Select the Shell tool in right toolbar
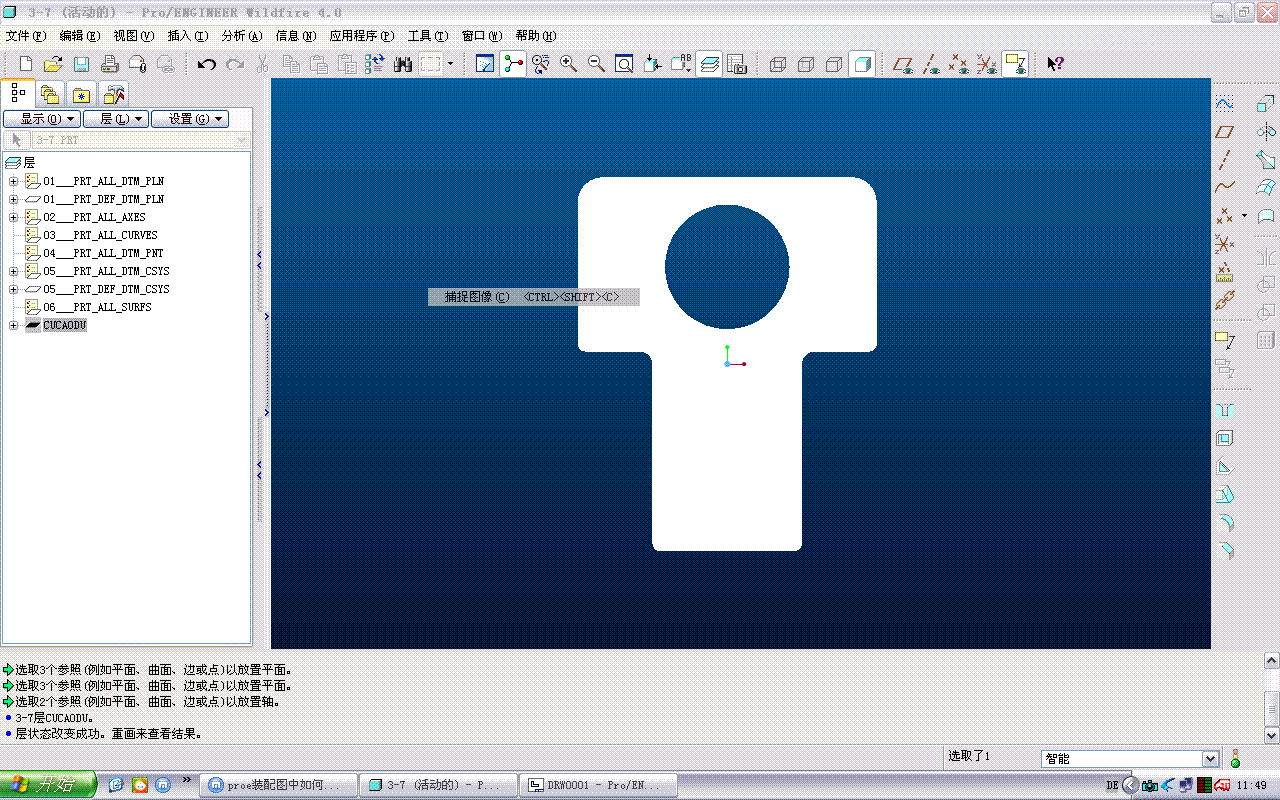The image size is (1280, 800). [x=1224, y=438]
